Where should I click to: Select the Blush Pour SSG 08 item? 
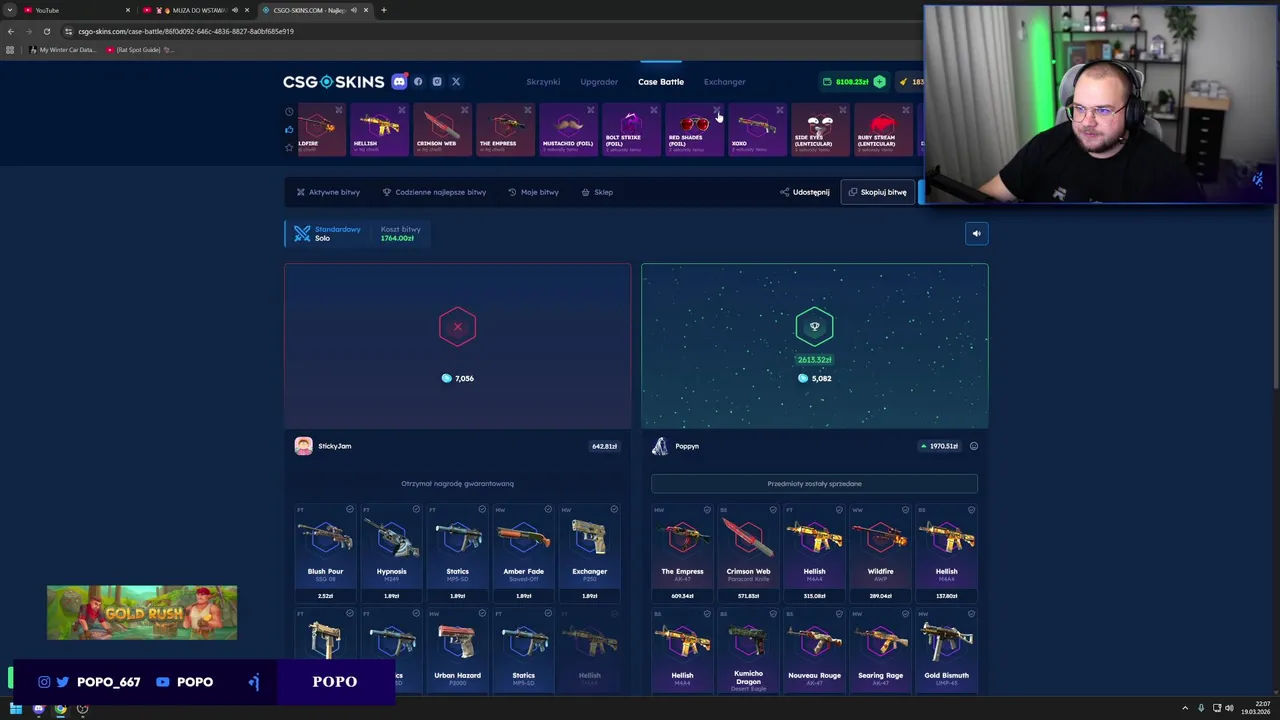[x=325, y=553]
